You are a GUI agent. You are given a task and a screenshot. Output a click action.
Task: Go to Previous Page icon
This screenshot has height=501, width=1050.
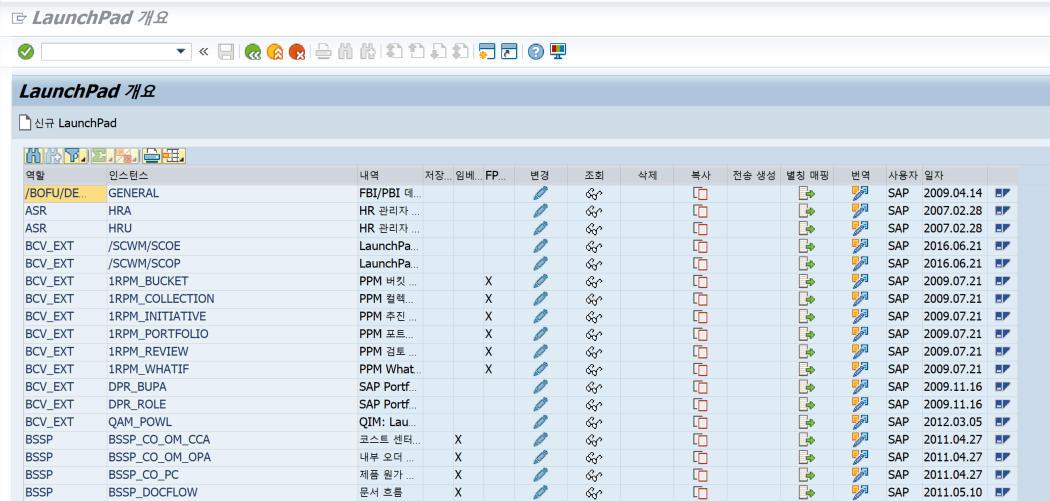pos(417,52)
